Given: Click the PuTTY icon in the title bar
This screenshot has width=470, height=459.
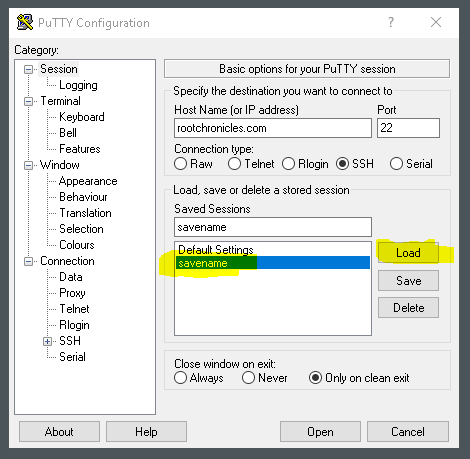Looking at the screenshot, I should coord(25,22).
